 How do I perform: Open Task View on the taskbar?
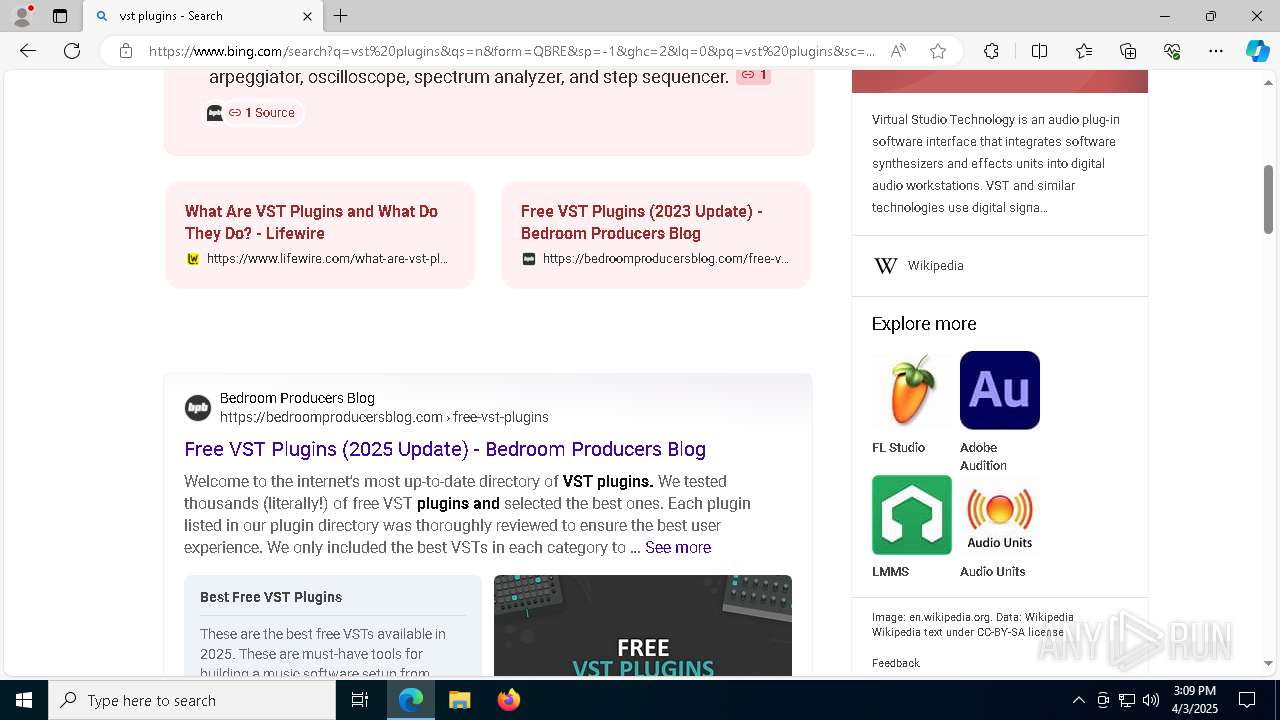click(360, 700)
